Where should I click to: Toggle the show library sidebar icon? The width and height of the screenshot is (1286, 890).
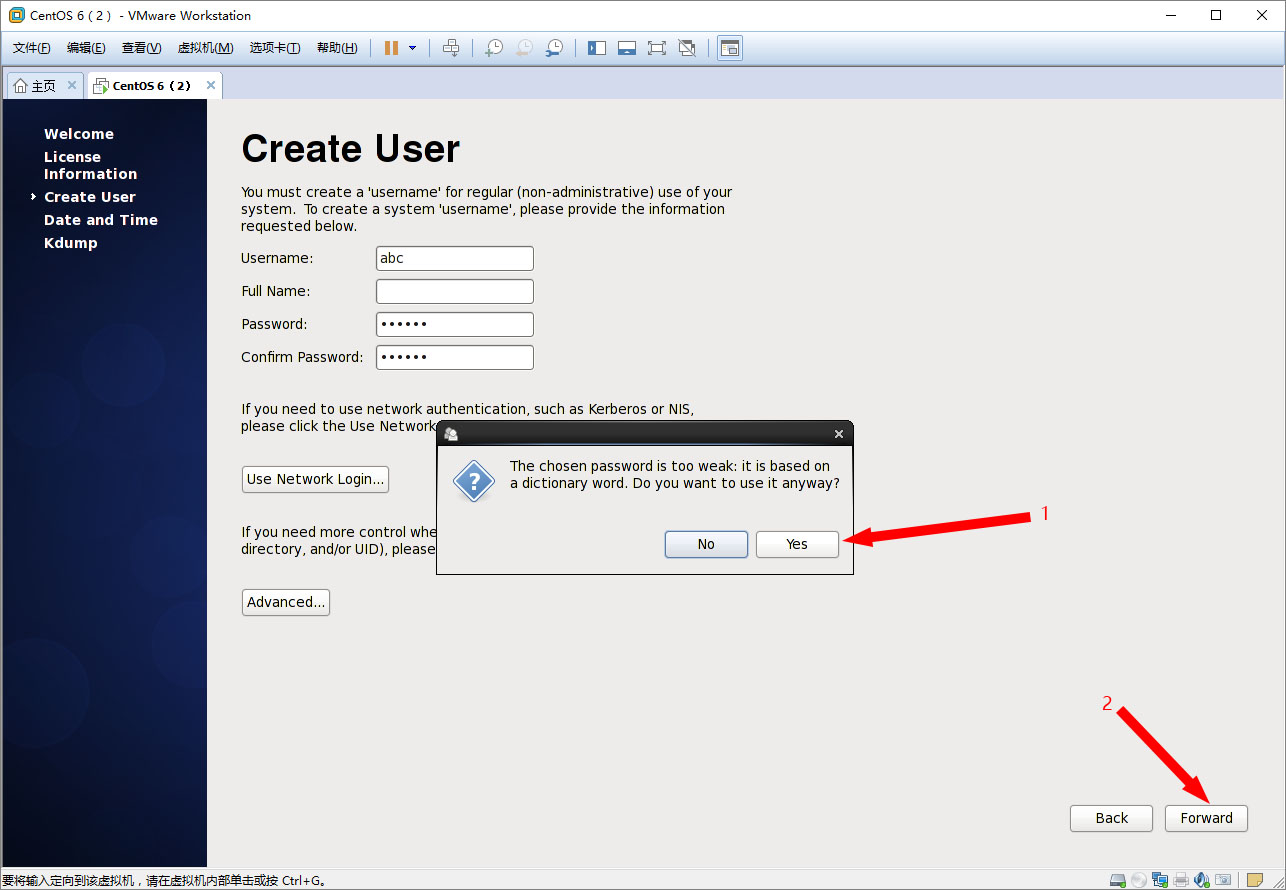pos(597,48)
